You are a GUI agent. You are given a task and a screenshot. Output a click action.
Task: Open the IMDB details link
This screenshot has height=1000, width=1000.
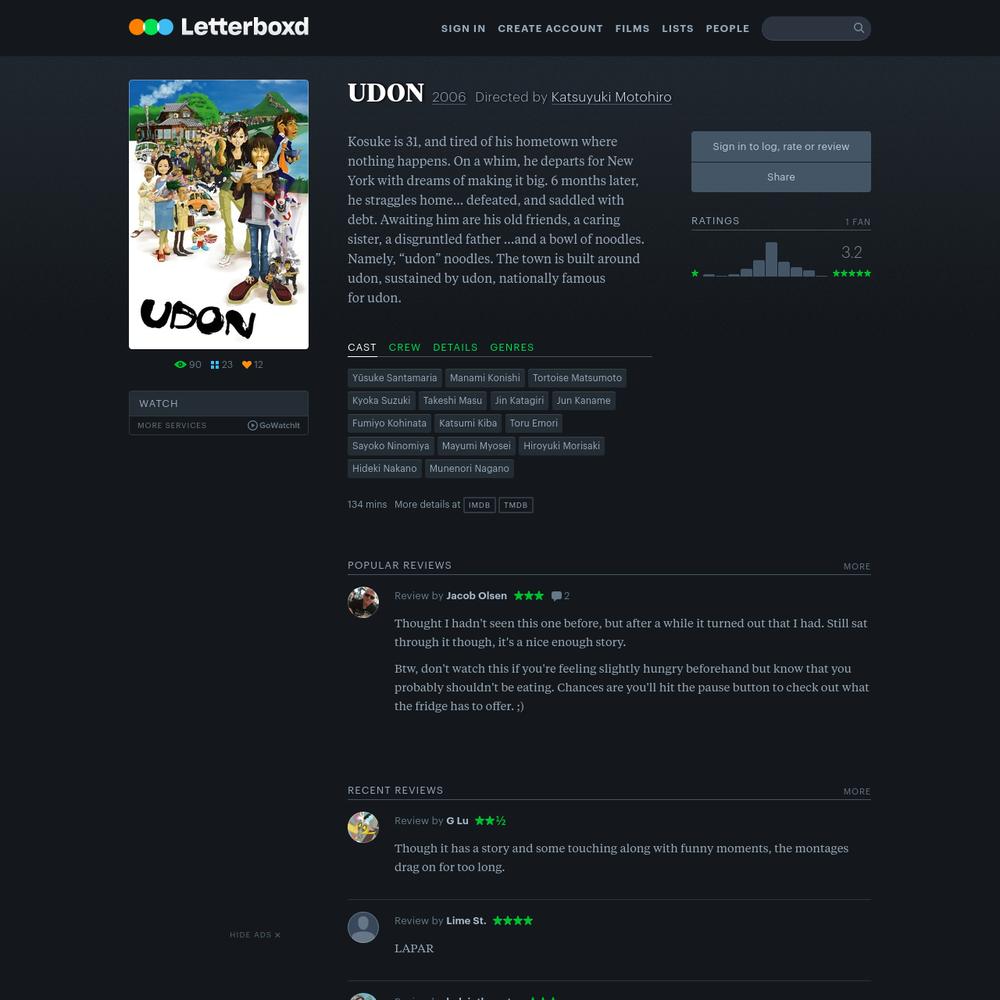point(479,505)
